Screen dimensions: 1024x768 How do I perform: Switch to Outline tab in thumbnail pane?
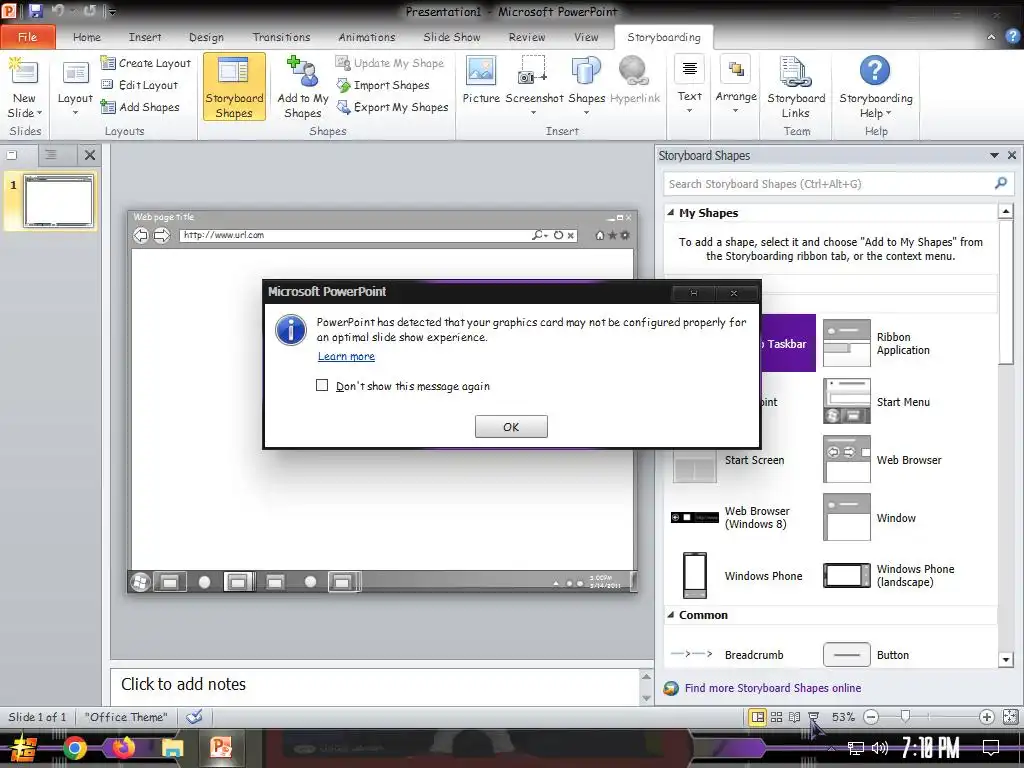coord(51,155)
